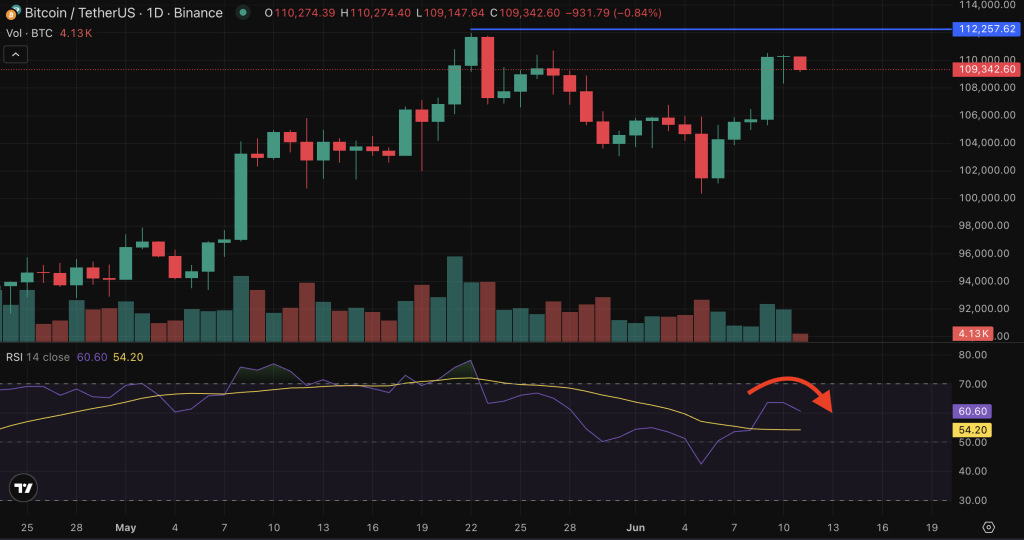Screen dimensions: 1024x540
Task: Click the Bitcoin coin icon in the title
Action: pos(12,12)
